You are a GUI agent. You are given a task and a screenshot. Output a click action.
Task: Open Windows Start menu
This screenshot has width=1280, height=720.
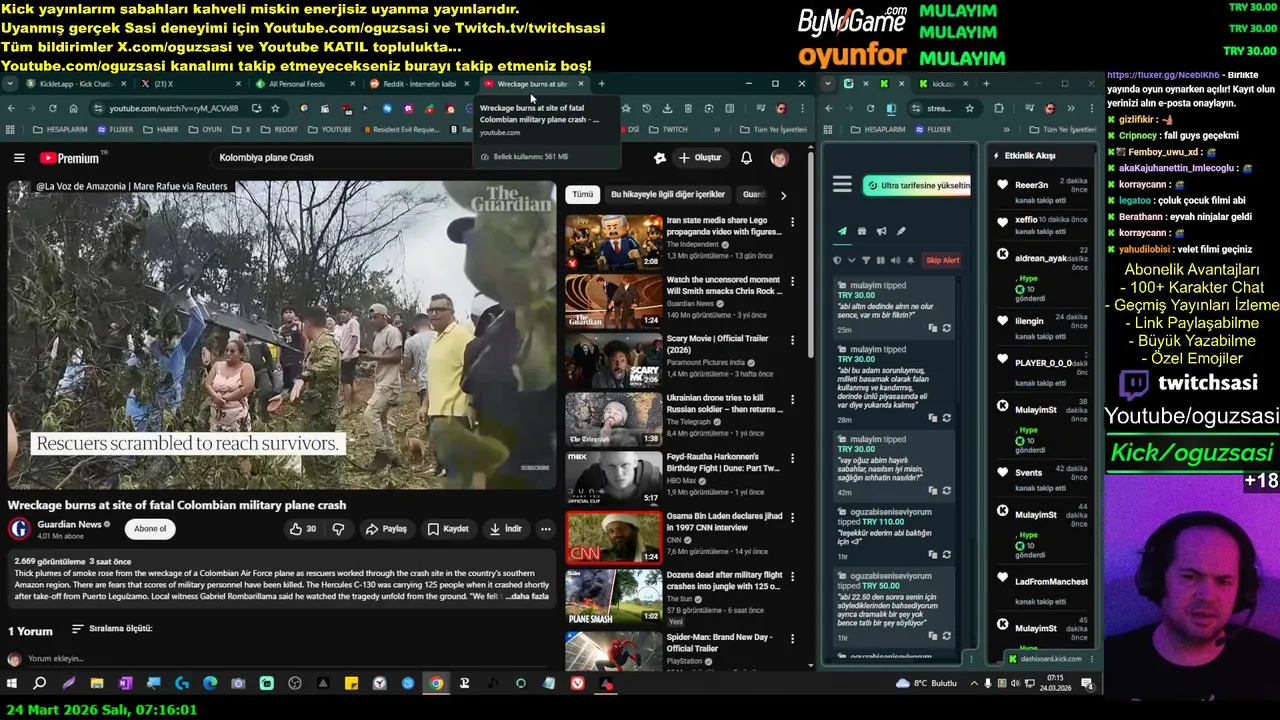point(12,684)
